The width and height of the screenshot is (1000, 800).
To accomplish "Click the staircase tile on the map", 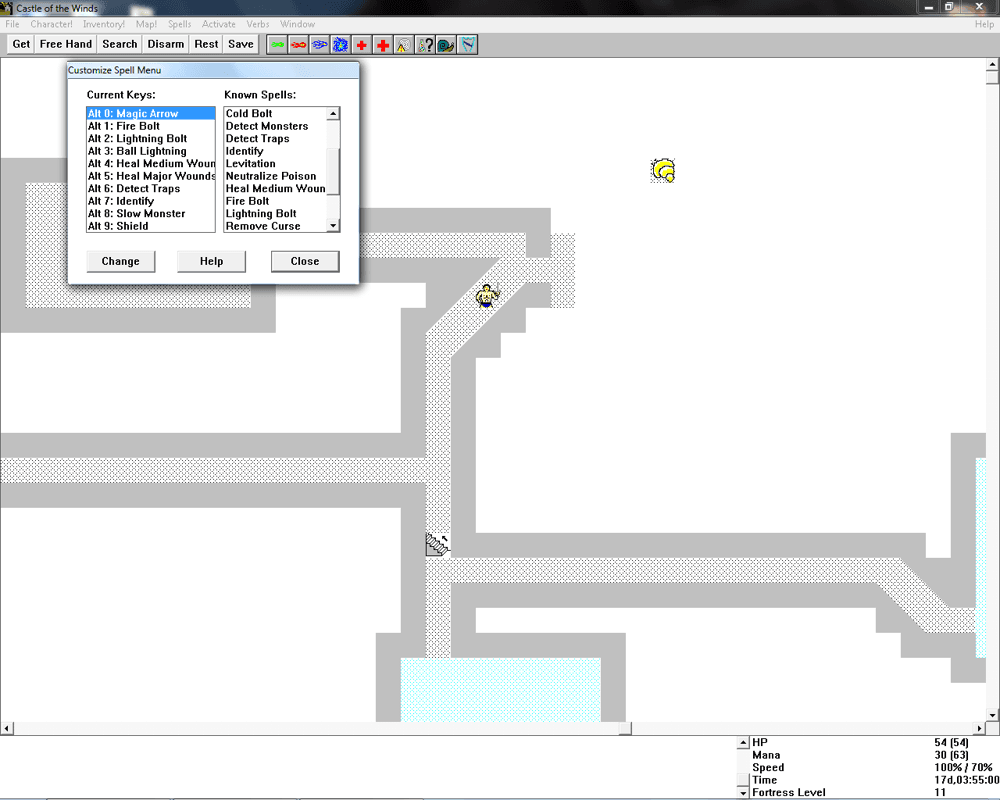I will (x=438, y=545).
